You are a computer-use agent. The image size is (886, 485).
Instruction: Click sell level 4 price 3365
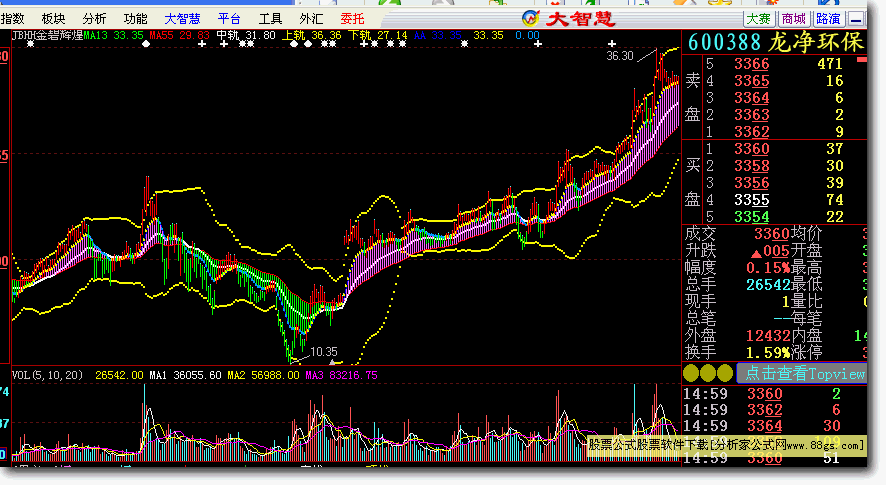(752, 81)
